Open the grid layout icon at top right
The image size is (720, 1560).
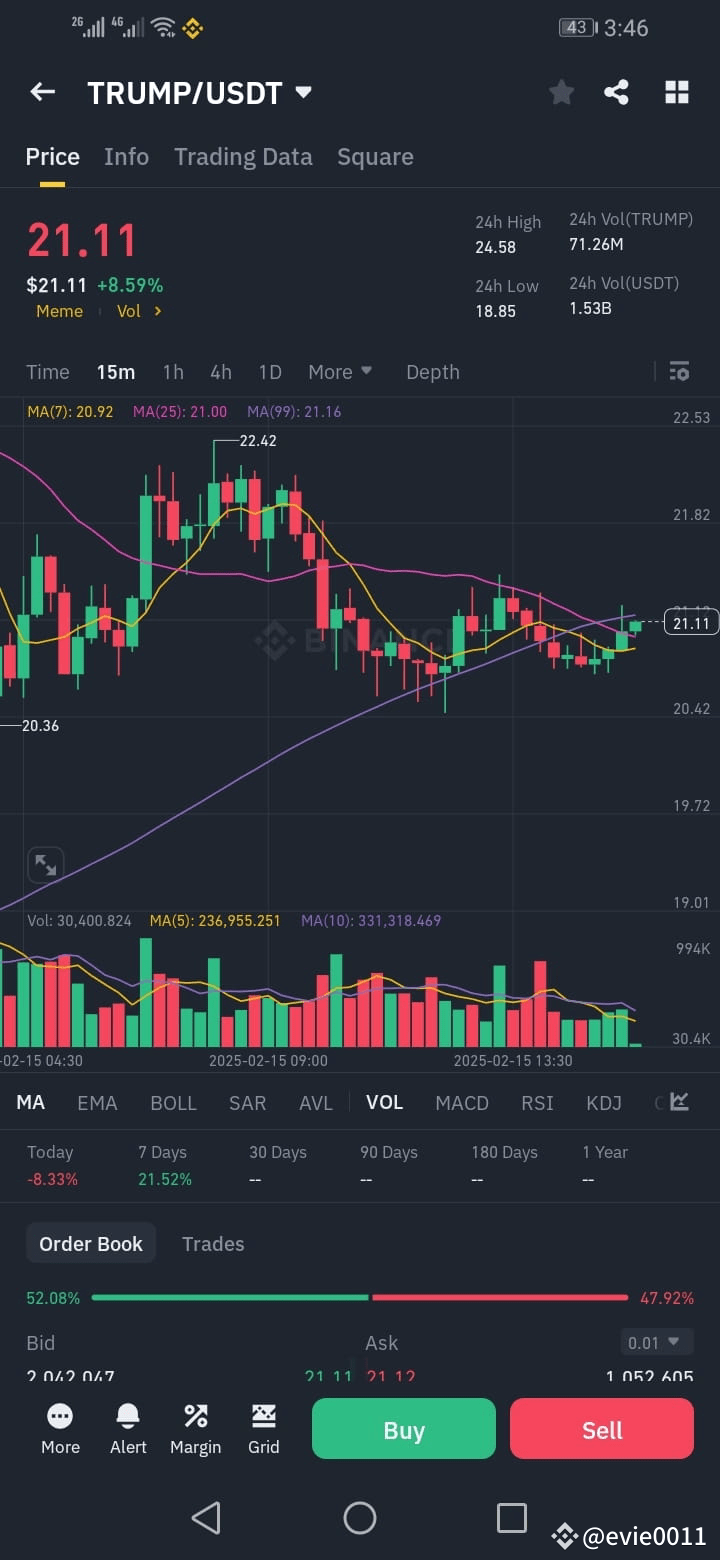click(677, 92)
